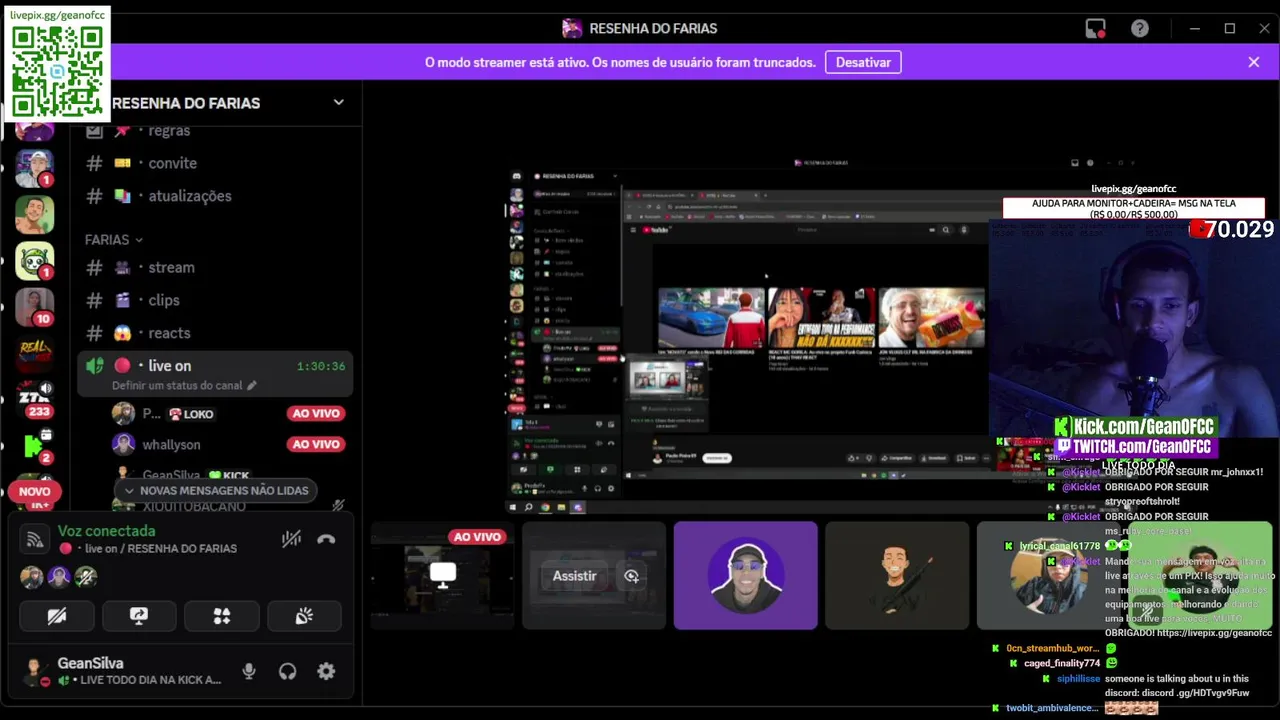Click the Voz conectada status text
The image size is (1280, 720).
[x=106, y=531]
